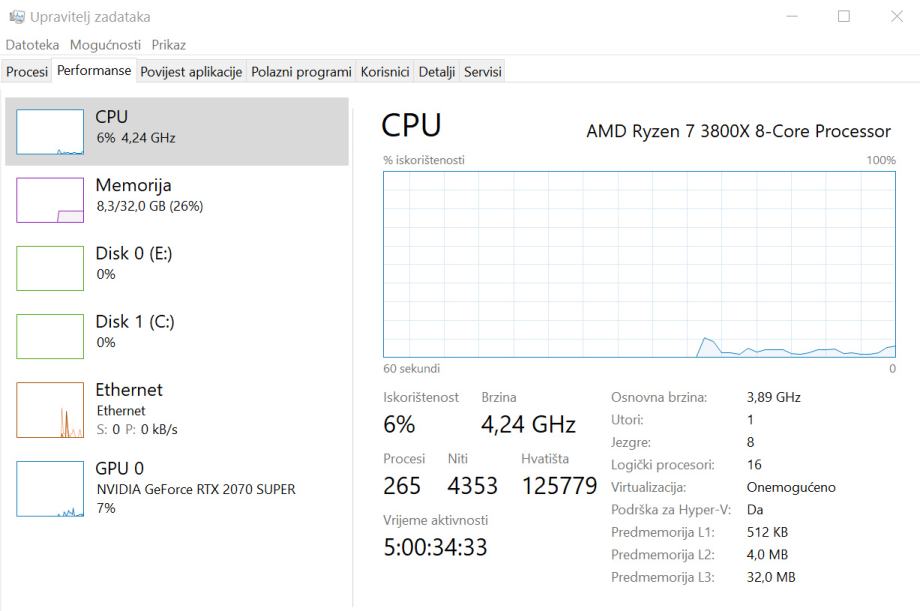
Task: Minimize the Task Manager window
Action: [793, 16]
